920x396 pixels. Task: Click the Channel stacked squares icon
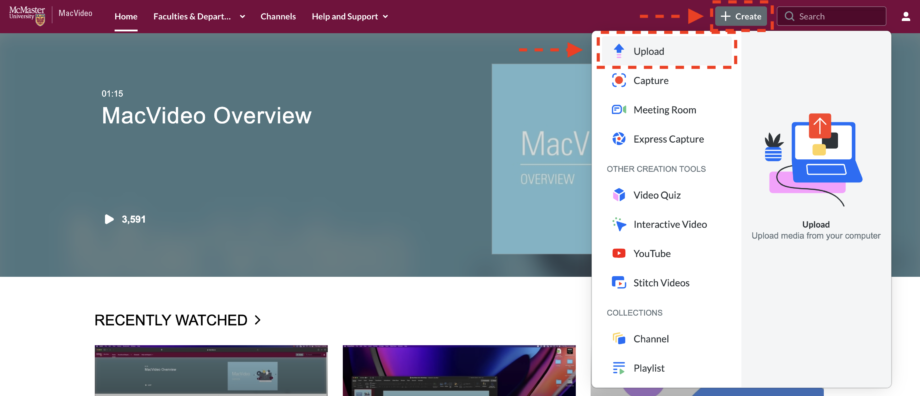pyautogui.click(x=618, y=339)
